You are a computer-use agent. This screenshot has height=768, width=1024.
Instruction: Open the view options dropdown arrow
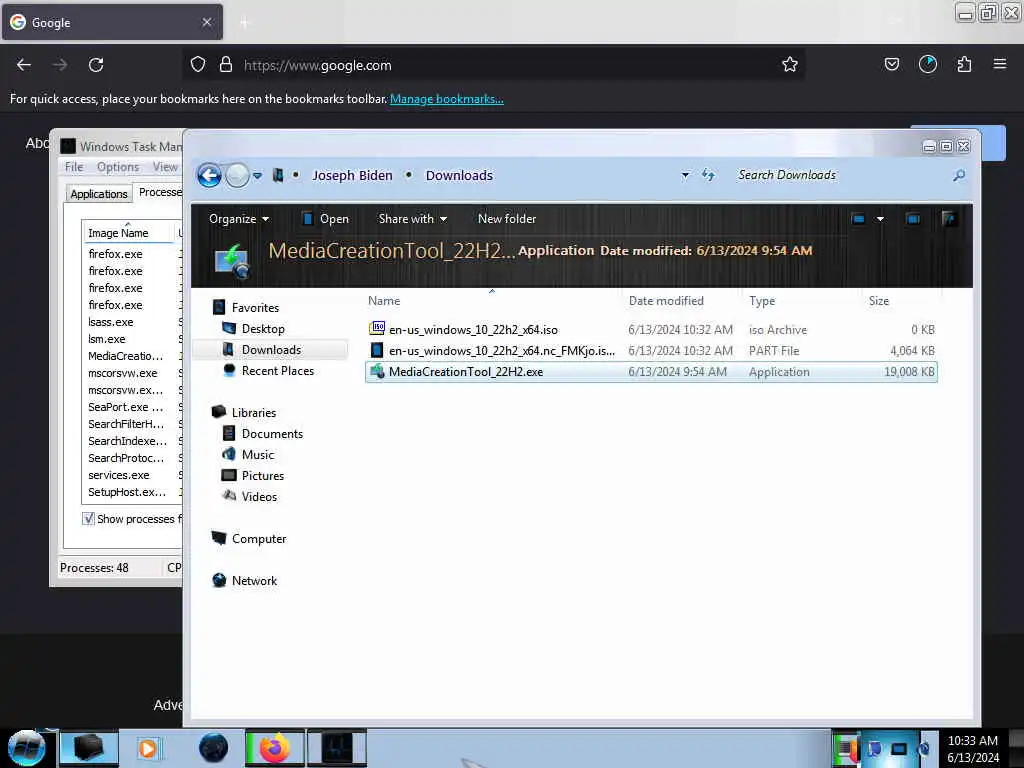(880, 219)
